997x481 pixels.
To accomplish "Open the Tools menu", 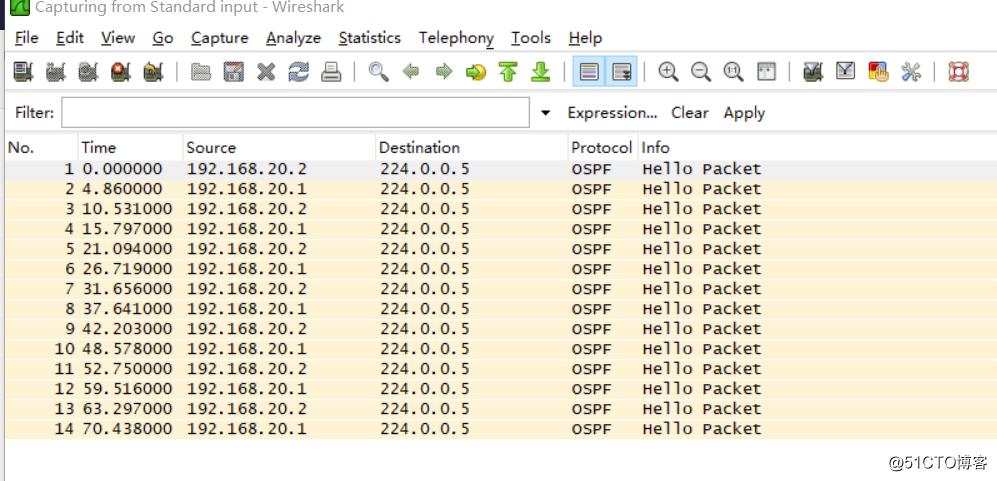I will click(531, 38).
